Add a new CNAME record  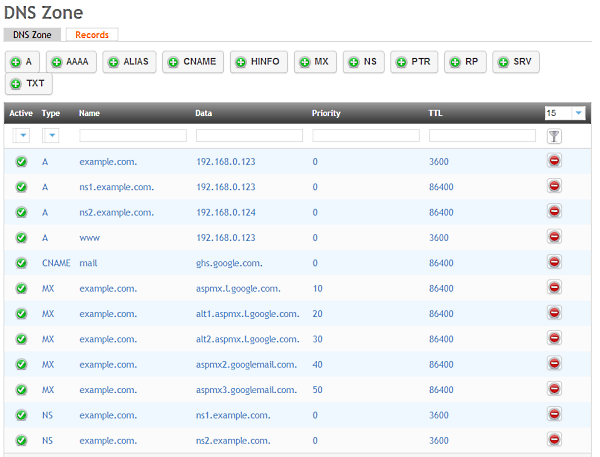click(x=193, y=62)
